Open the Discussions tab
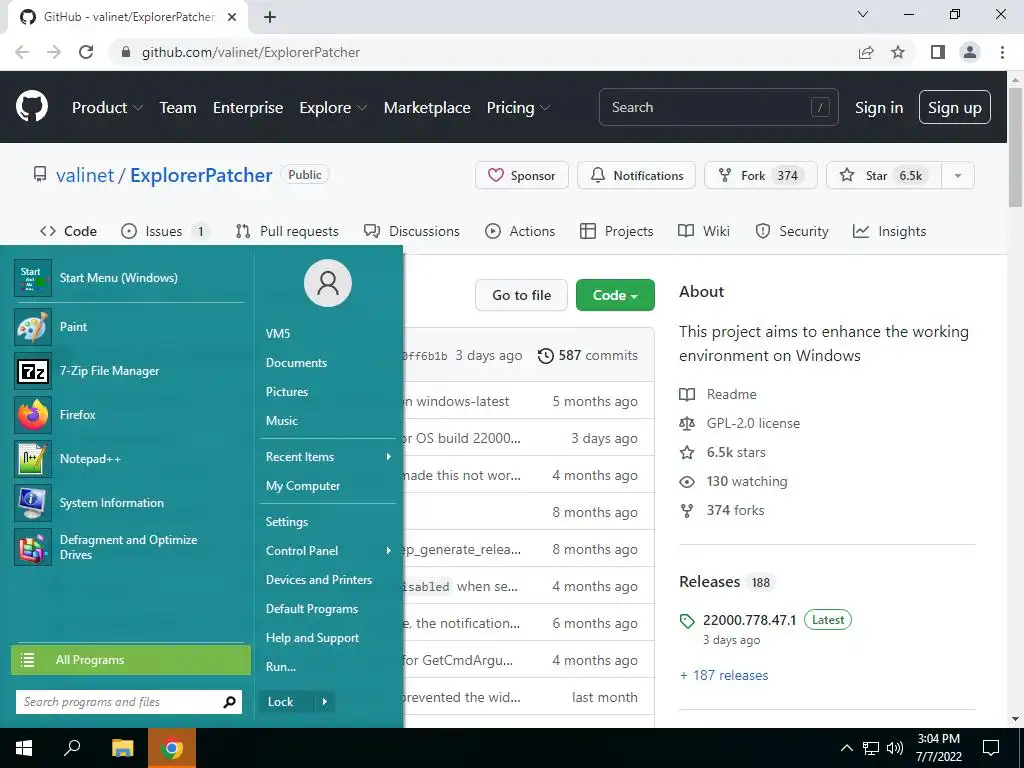This screenshot has width=1024, height=768. [412, 231]
